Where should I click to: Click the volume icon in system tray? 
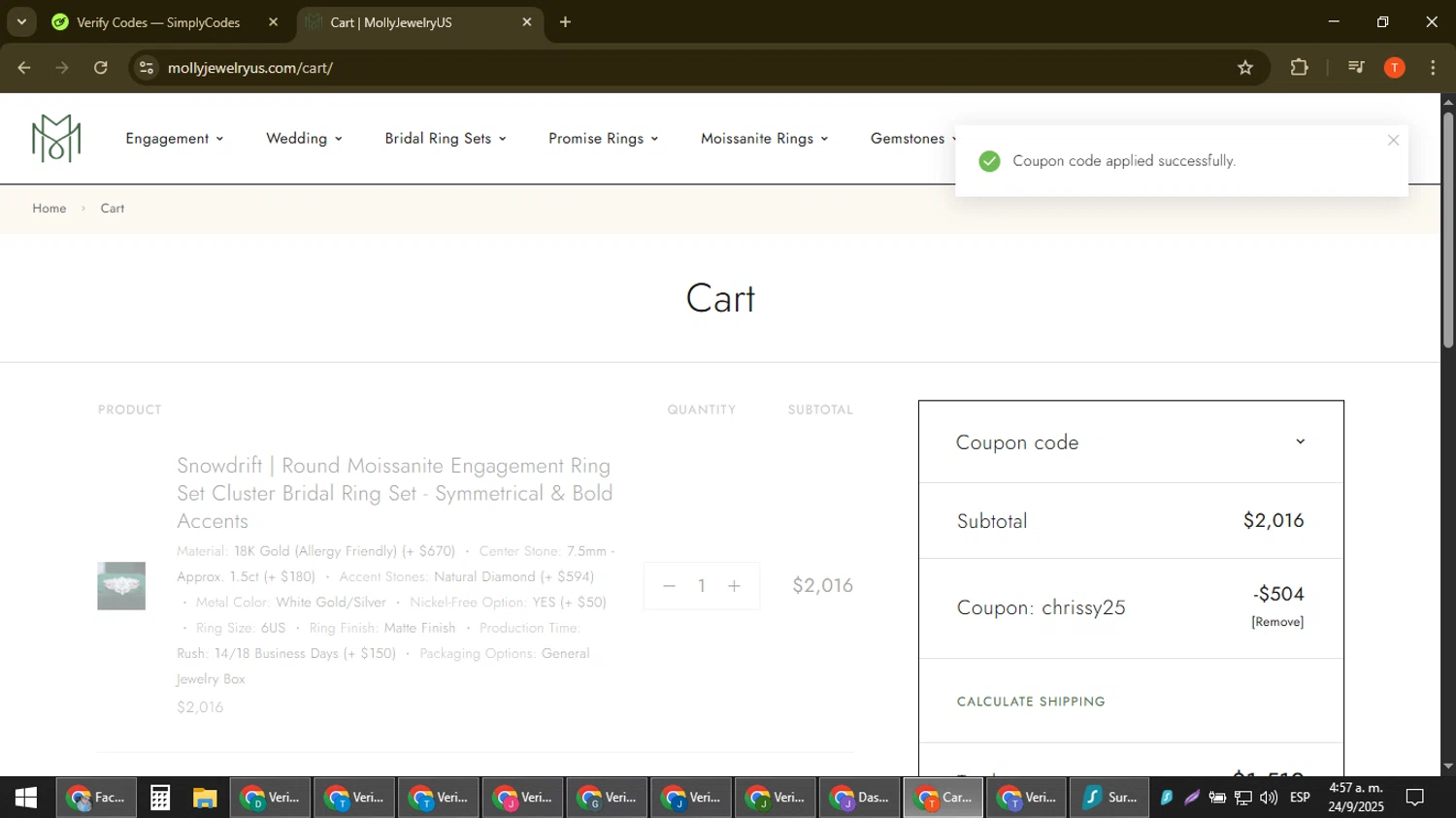tap(1269, 798)
